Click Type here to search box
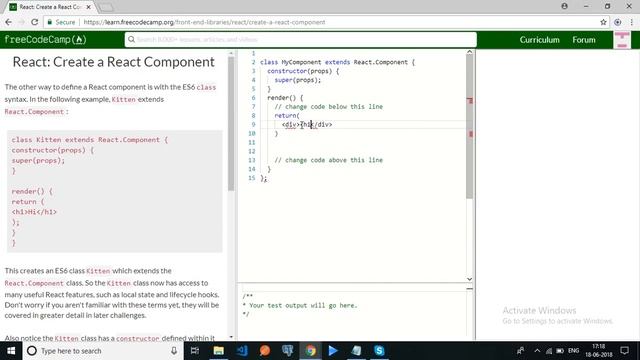The width and height of the screenshot is (640, 360). [x=102, y=351]
